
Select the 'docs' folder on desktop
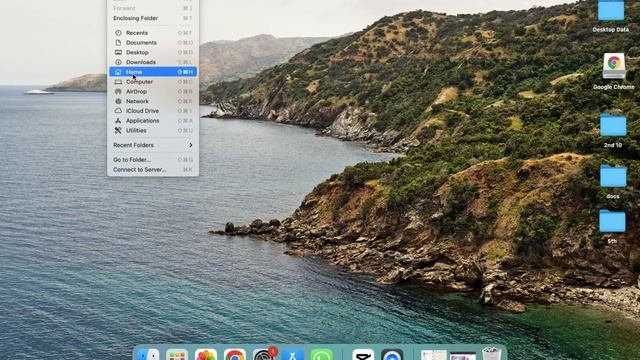tap(613, 182)
